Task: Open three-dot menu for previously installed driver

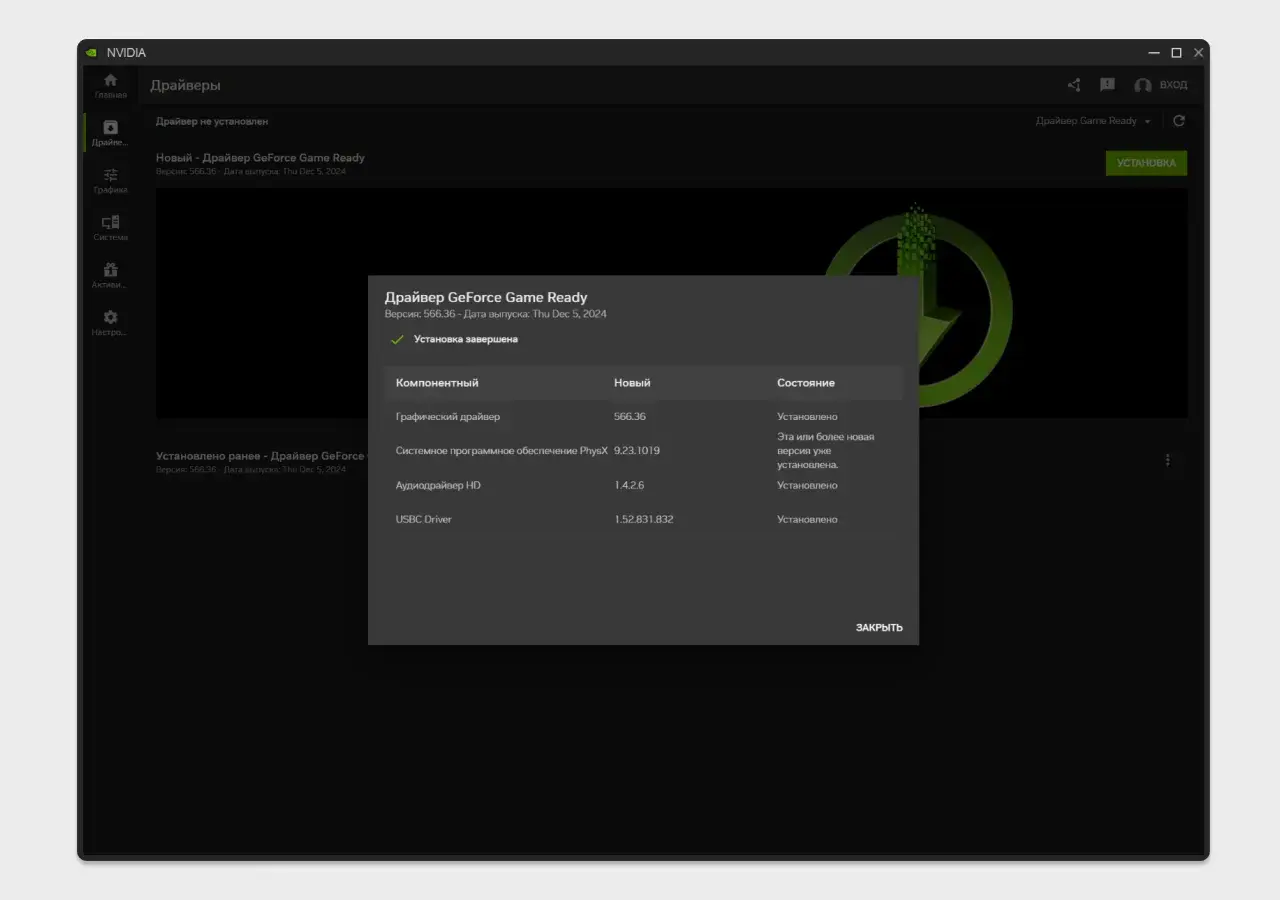Action: pyautogui.click(x=1167, y=460)
